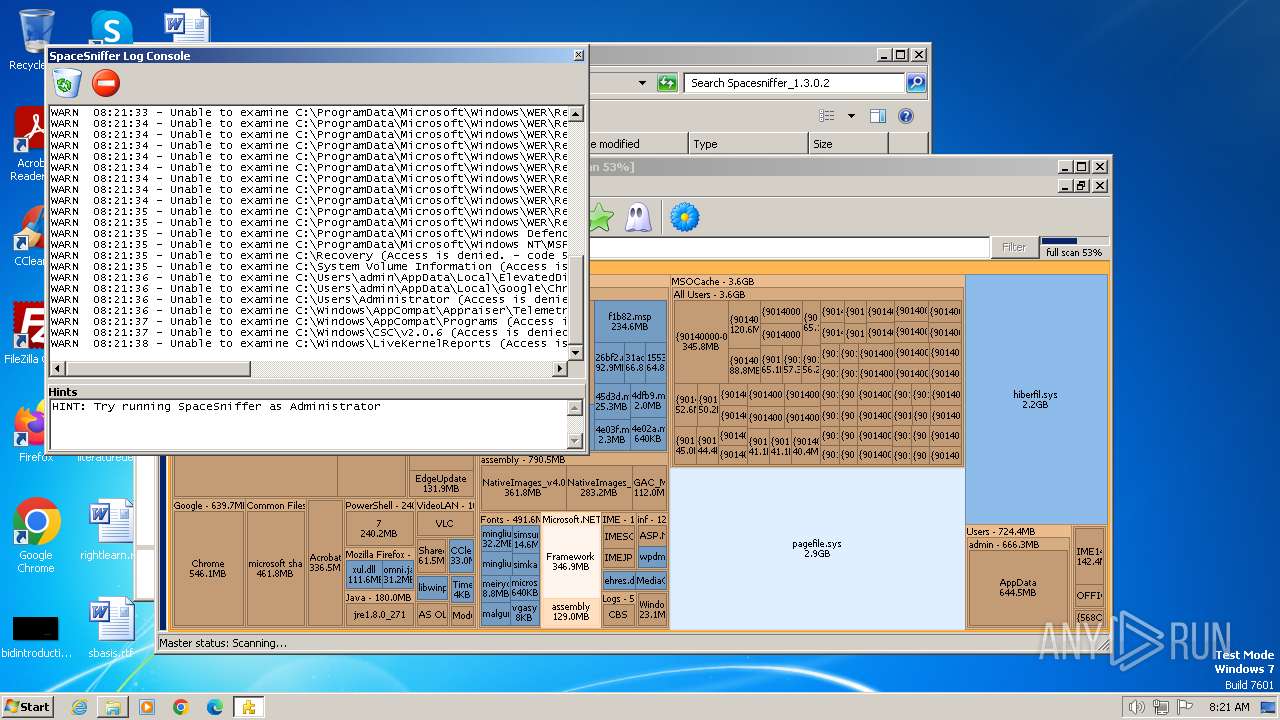1280x720 pixels.
Task: Select the VLC block
Action: point(445,524)
